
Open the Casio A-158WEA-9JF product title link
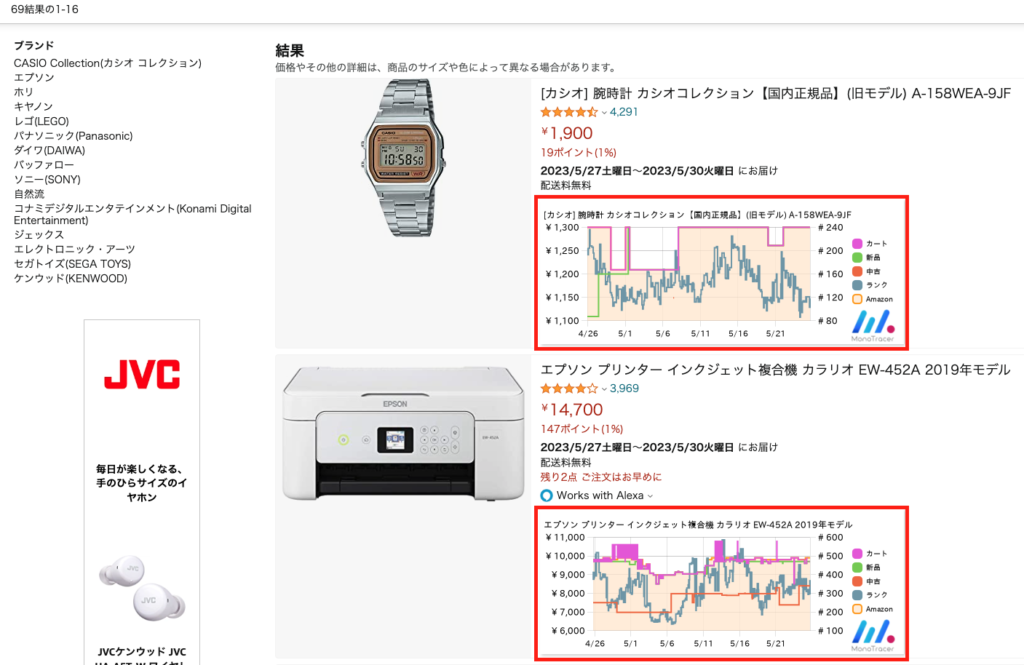pyautogui.click(x=776, y=93)
